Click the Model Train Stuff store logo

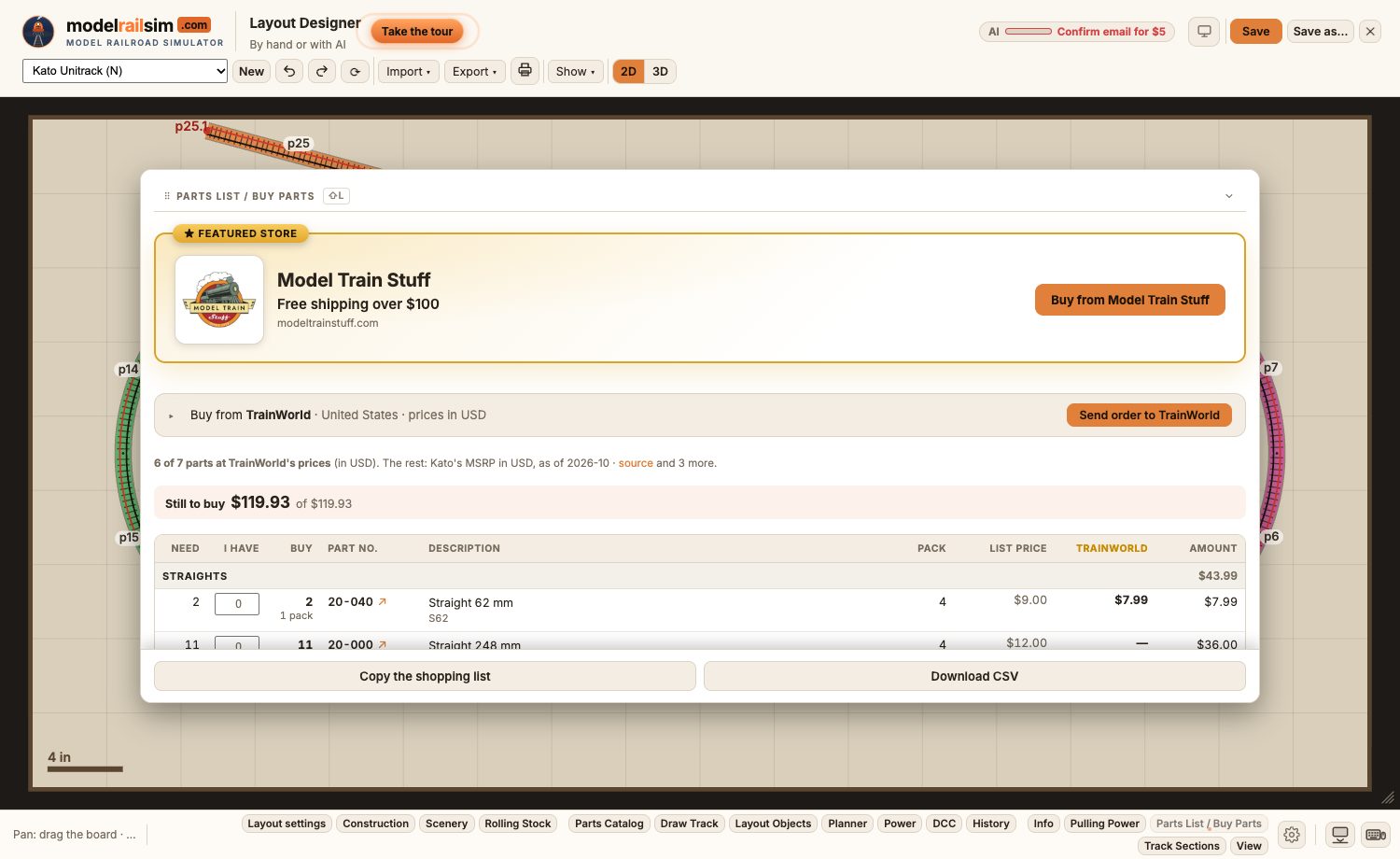pos(219,300)
